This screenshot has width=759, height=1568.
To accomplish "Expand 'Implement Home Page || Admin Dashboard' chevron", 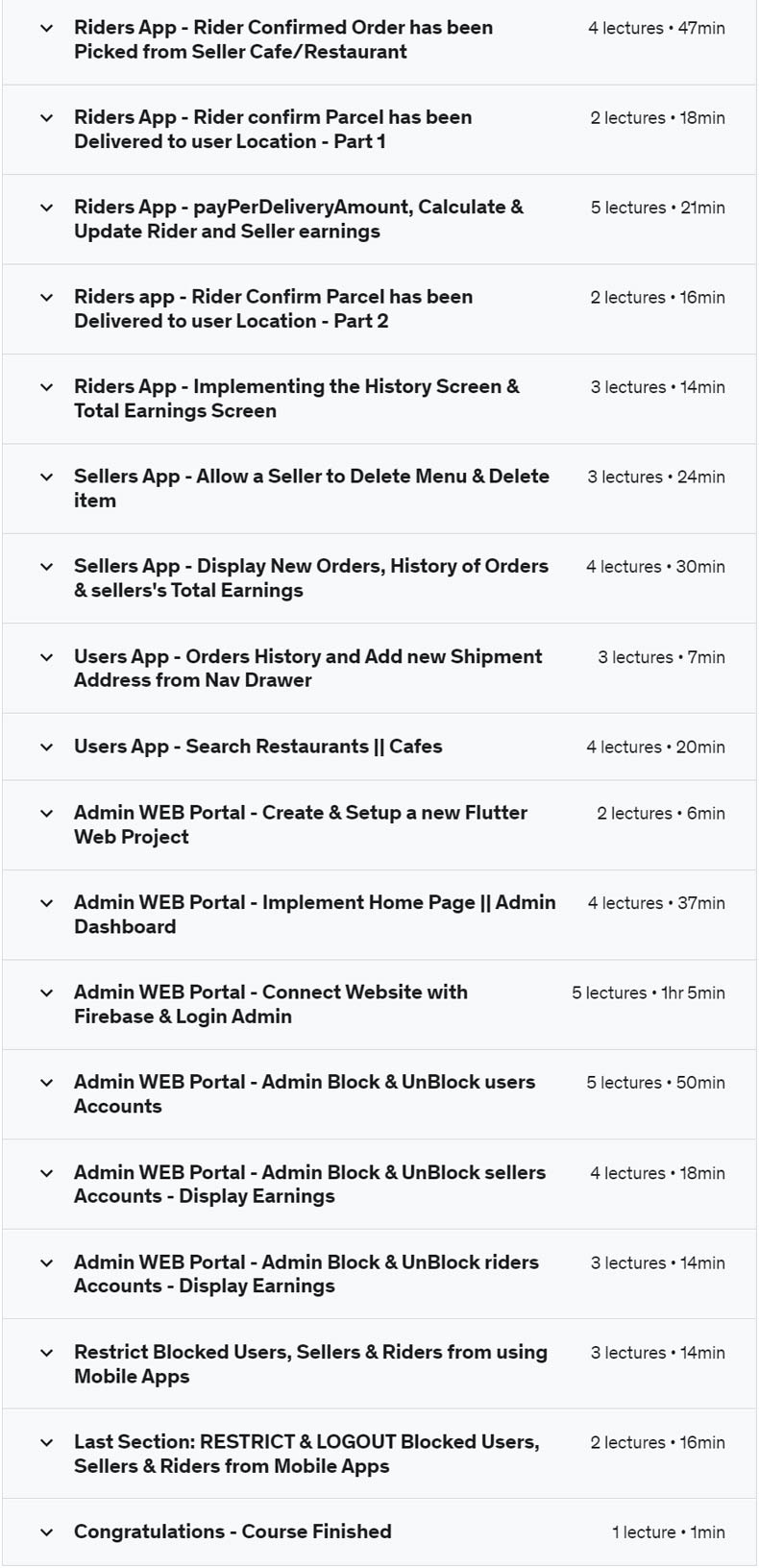I will 46,903.
